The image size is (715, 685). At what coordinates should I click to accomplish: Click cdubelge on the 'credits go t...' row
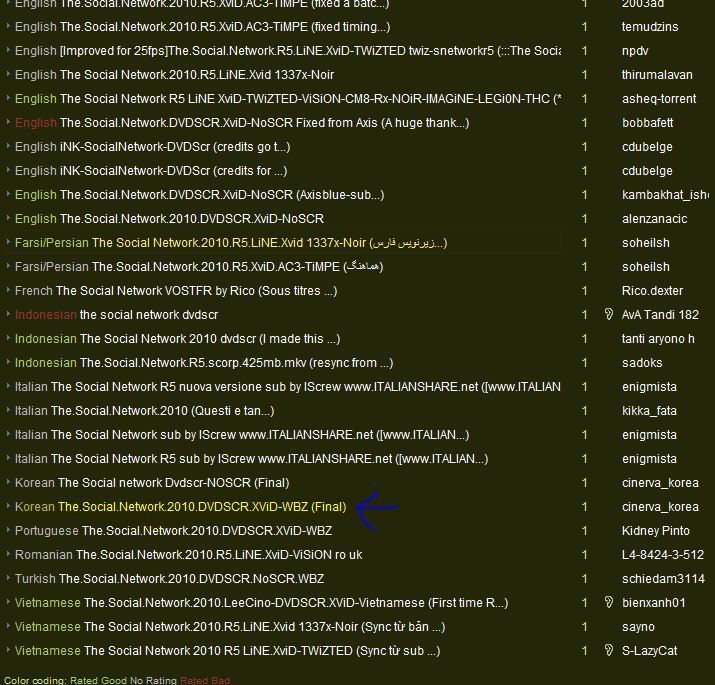tap(647, 147)
